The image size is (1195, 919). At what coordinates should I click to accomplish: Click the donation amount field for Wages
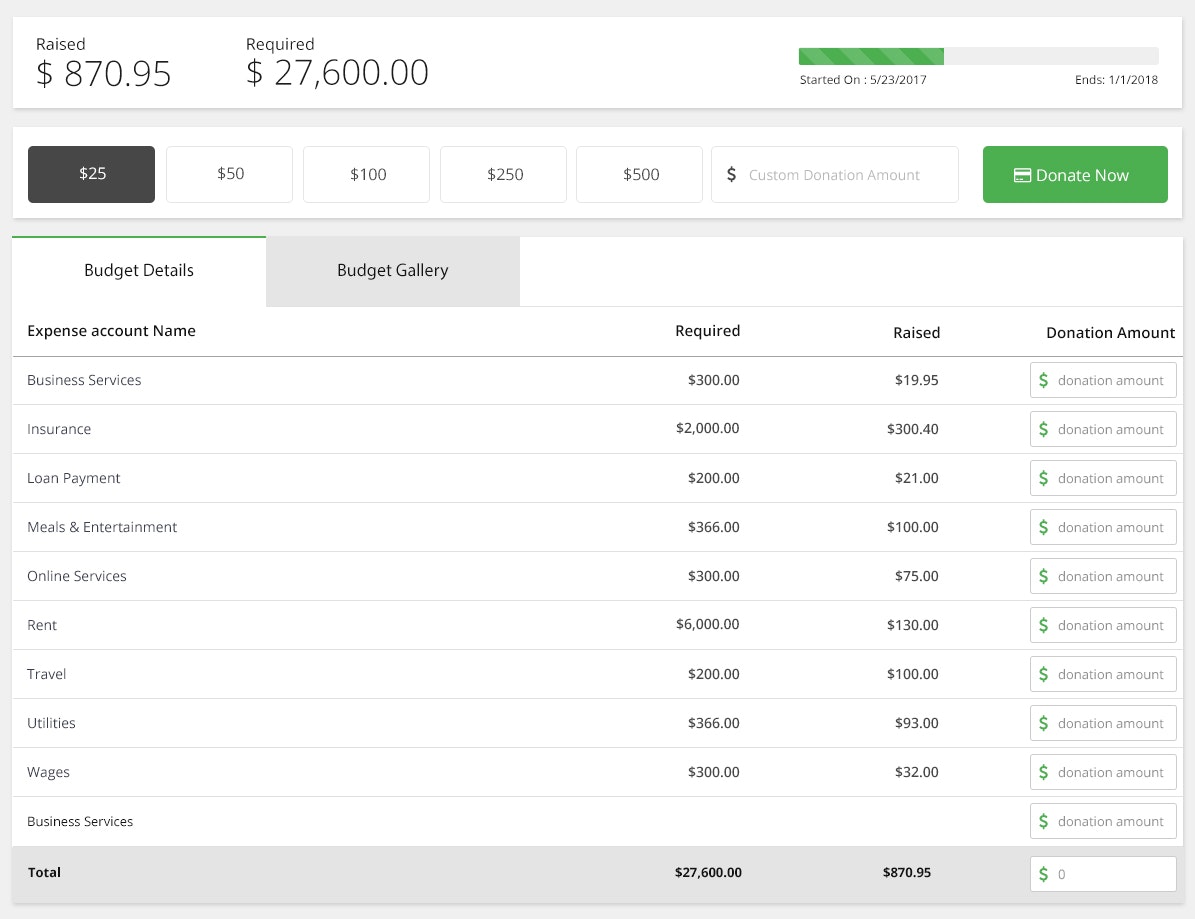(1103, 772)
